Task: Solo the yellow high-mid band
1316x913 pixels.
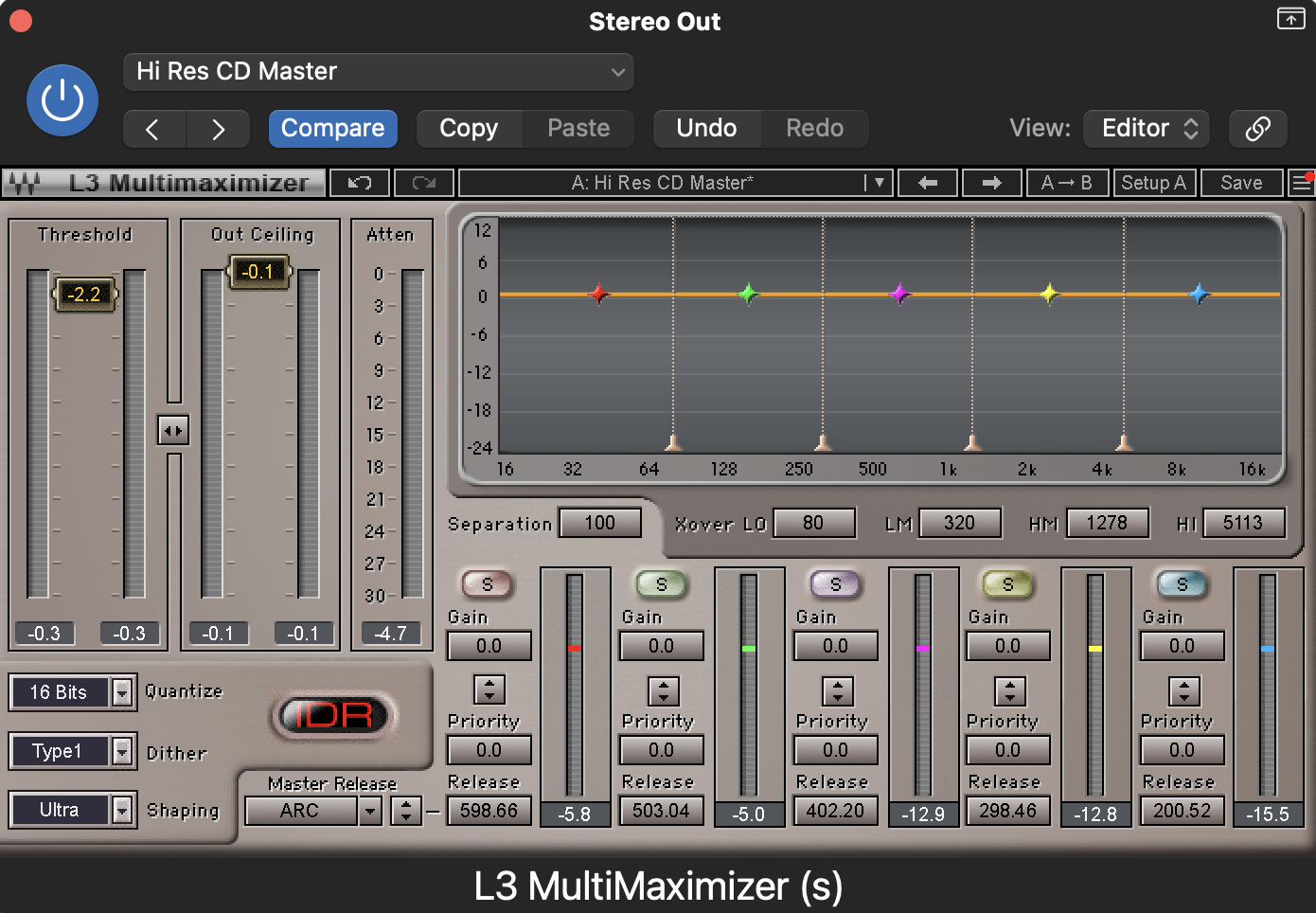Action: pyautogui.click(x=1007, y=584)
